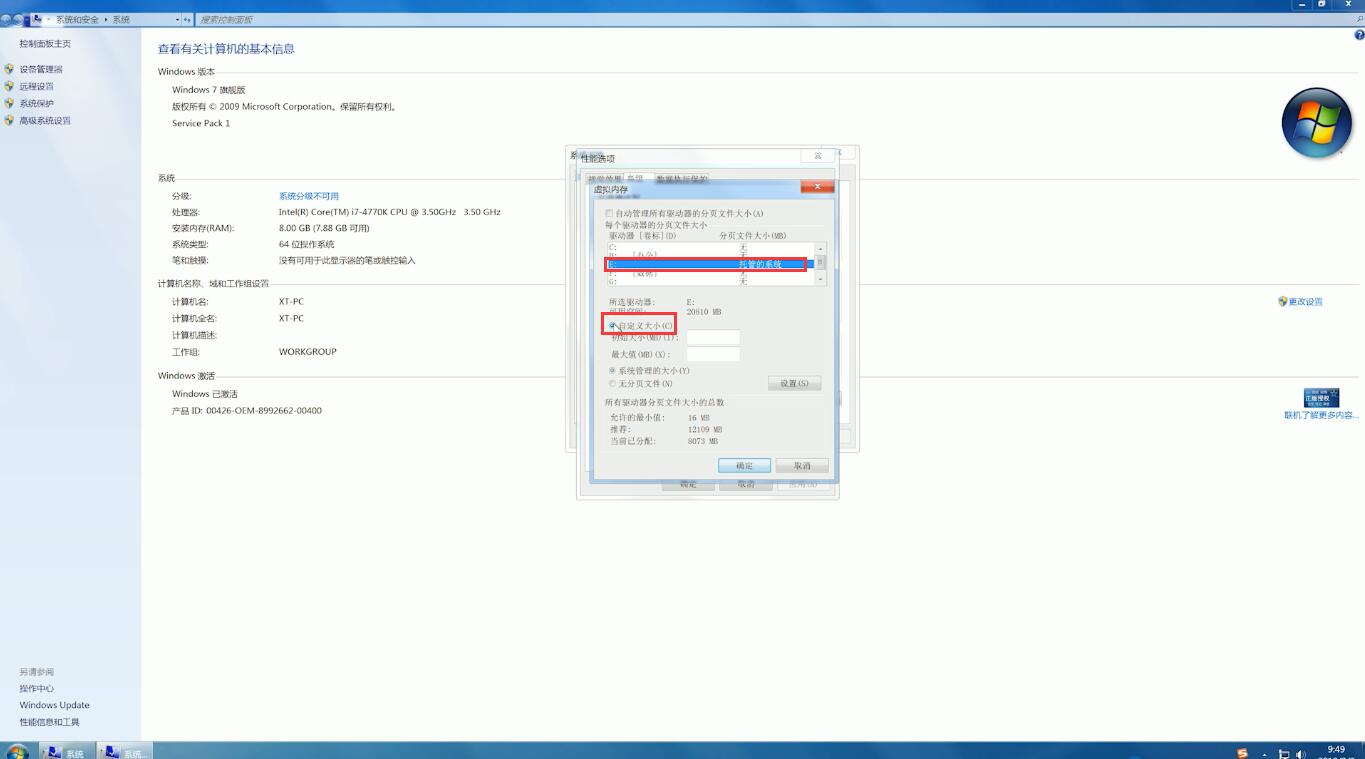Select drive C: in the paging file list
The height and width of the screenshot is (759, 1365).
(710, 247)
